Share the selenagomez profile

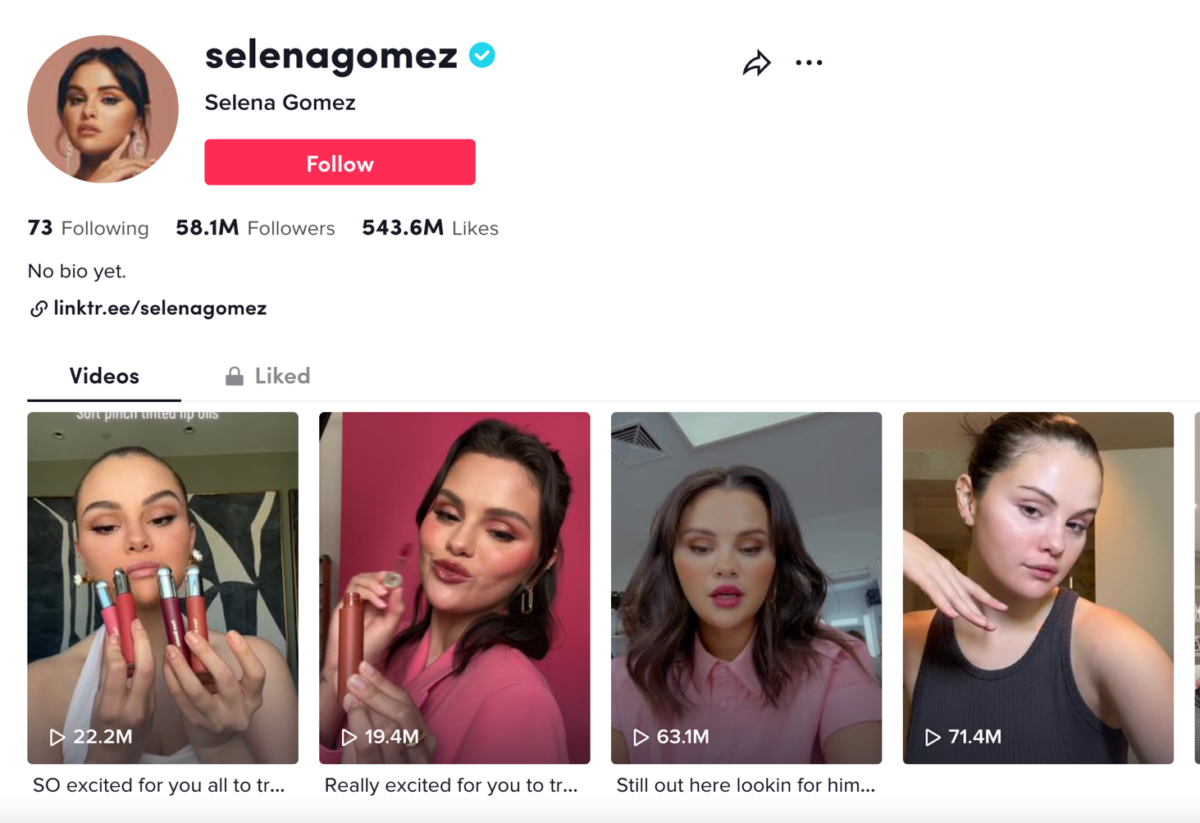(757, 61)
